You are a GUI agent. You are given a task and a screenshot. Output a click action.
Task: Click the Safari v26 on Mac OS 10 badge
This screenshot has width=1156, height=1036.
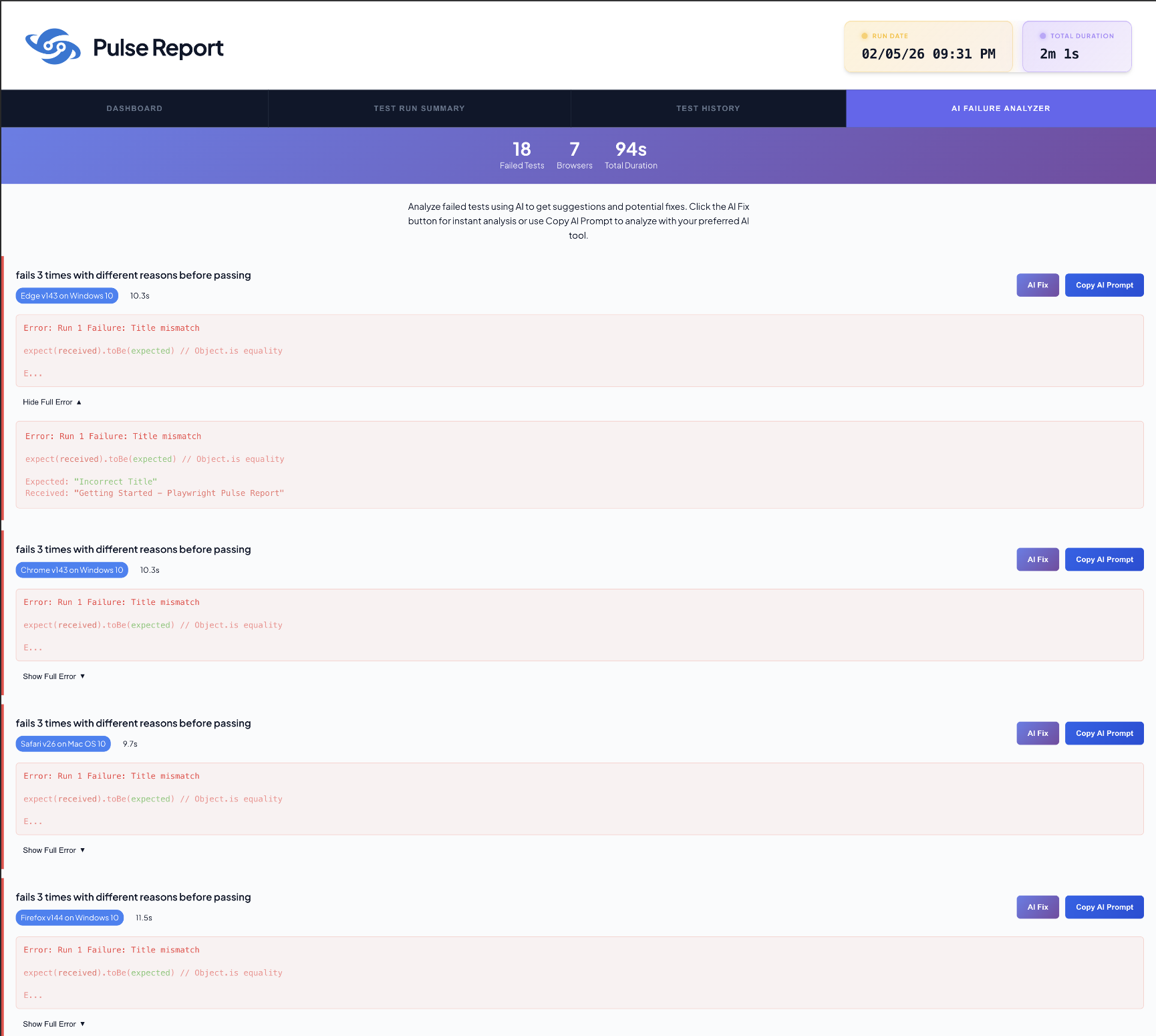click(63, 744)
